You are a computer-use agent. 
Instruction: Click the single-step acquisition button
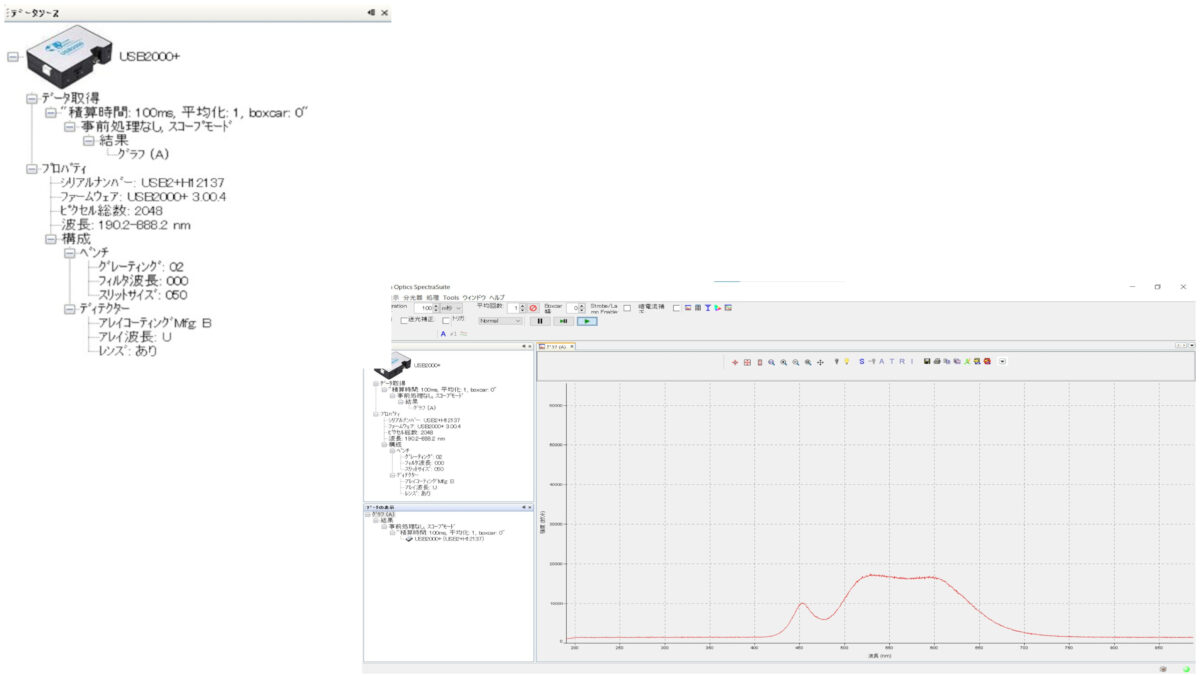click(565, 321)
